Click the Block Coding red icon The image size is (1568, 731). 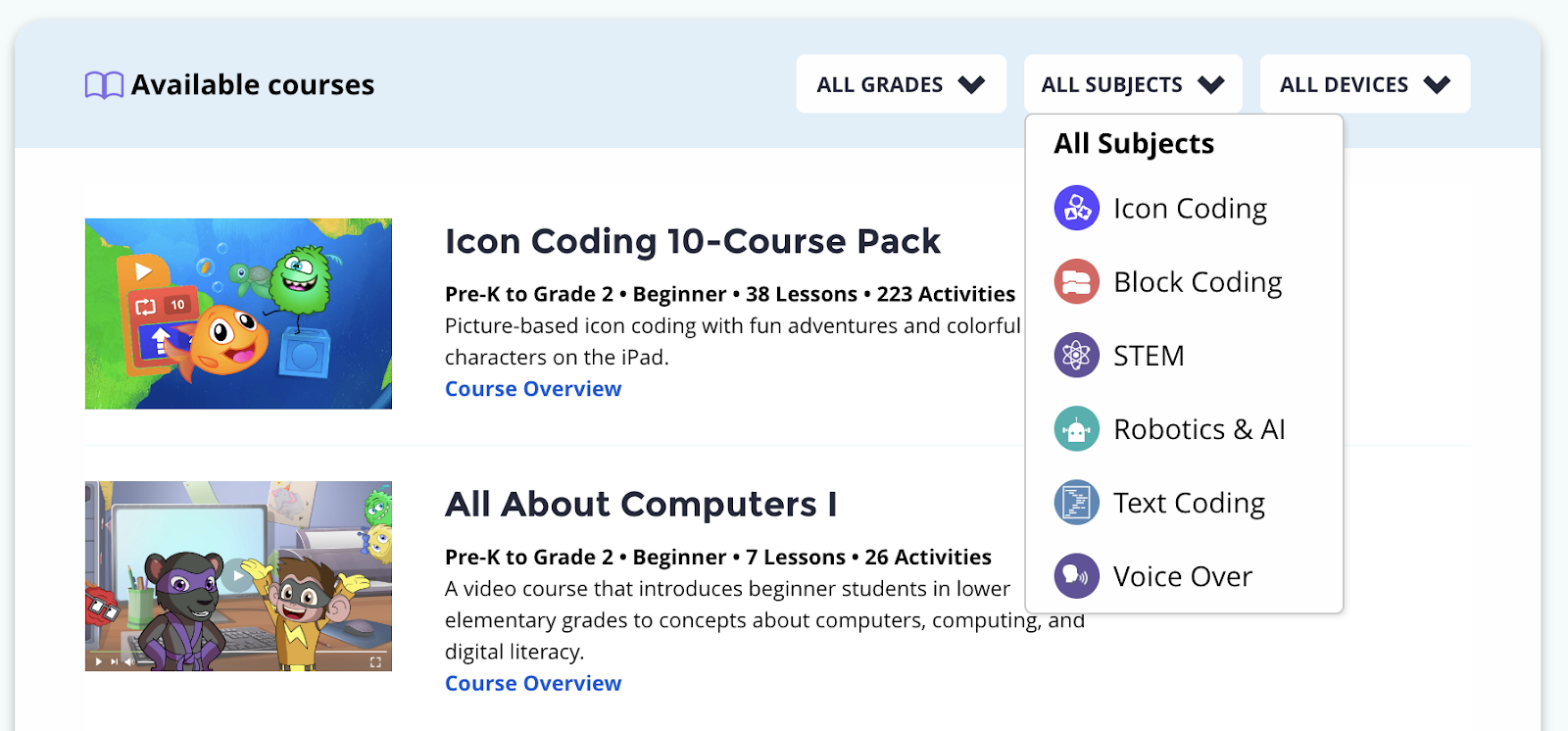(x=1076, y=281)
